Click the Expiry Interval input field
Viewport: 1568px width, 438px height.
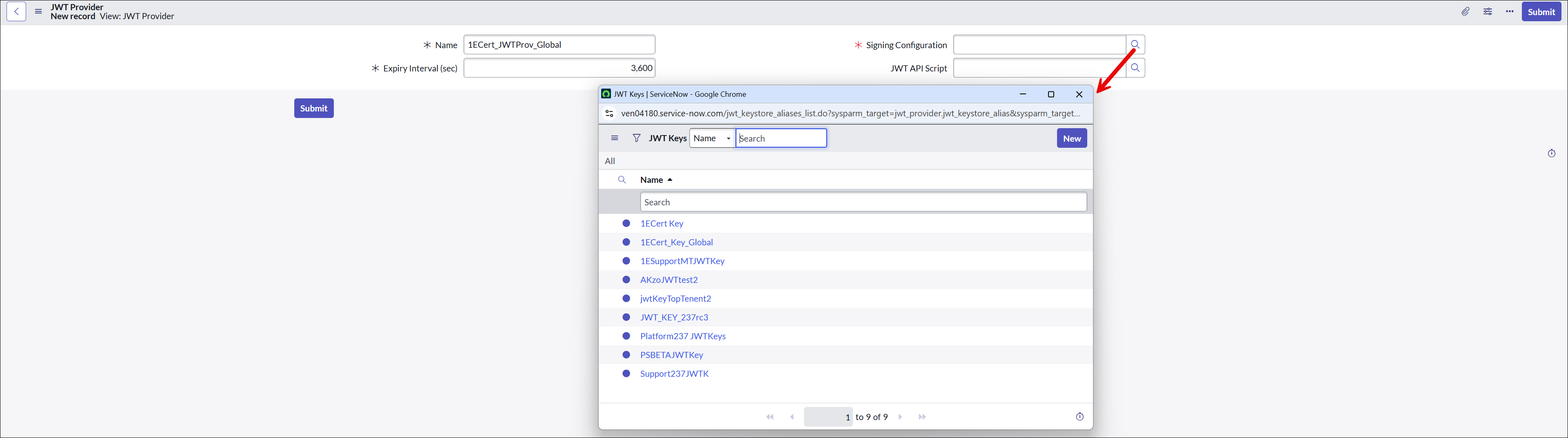(559, 68)
